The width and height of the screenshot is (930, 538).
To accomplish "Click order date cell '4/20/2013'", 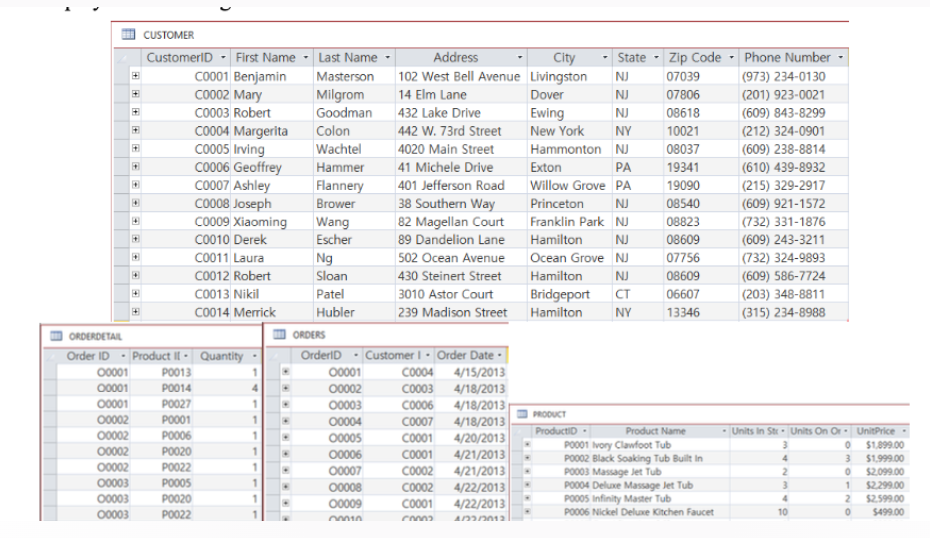I will click(x=471, y=438).
